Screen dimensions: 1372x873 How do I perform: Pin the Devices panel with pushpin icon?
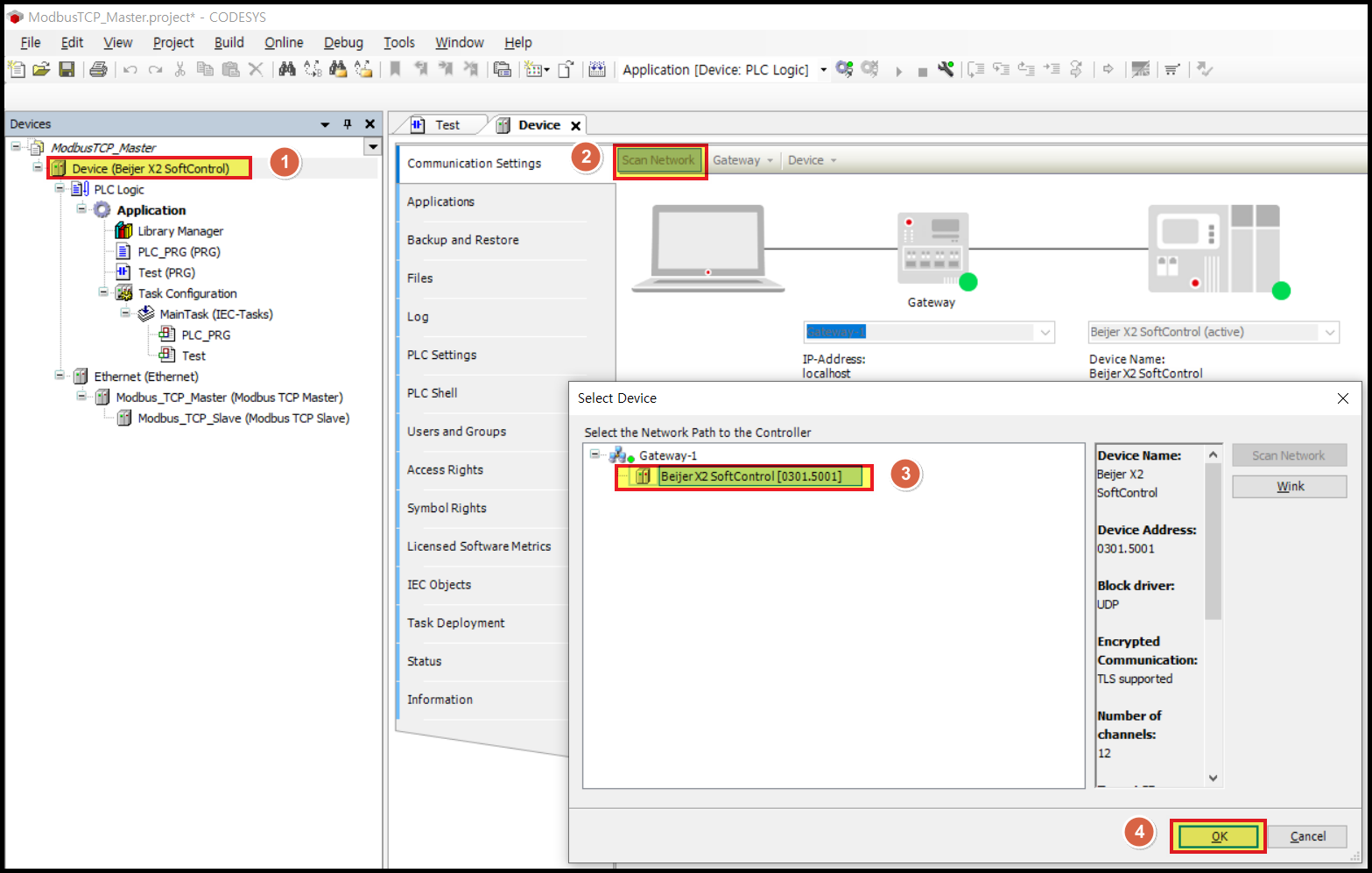tap(348, 124)
